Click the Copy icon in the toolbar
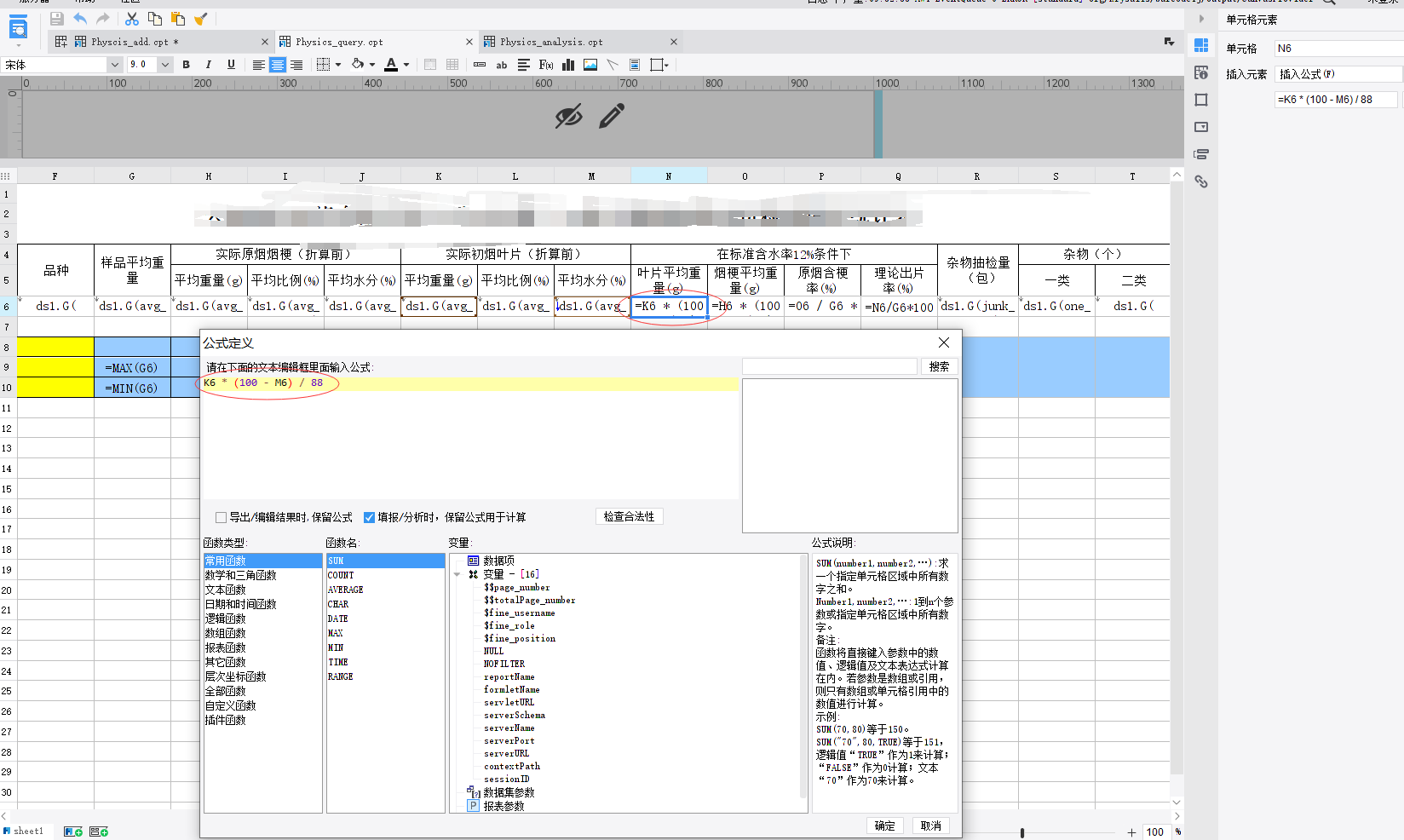The width and height of the screenshot is (1404, 840). (155, 19)
